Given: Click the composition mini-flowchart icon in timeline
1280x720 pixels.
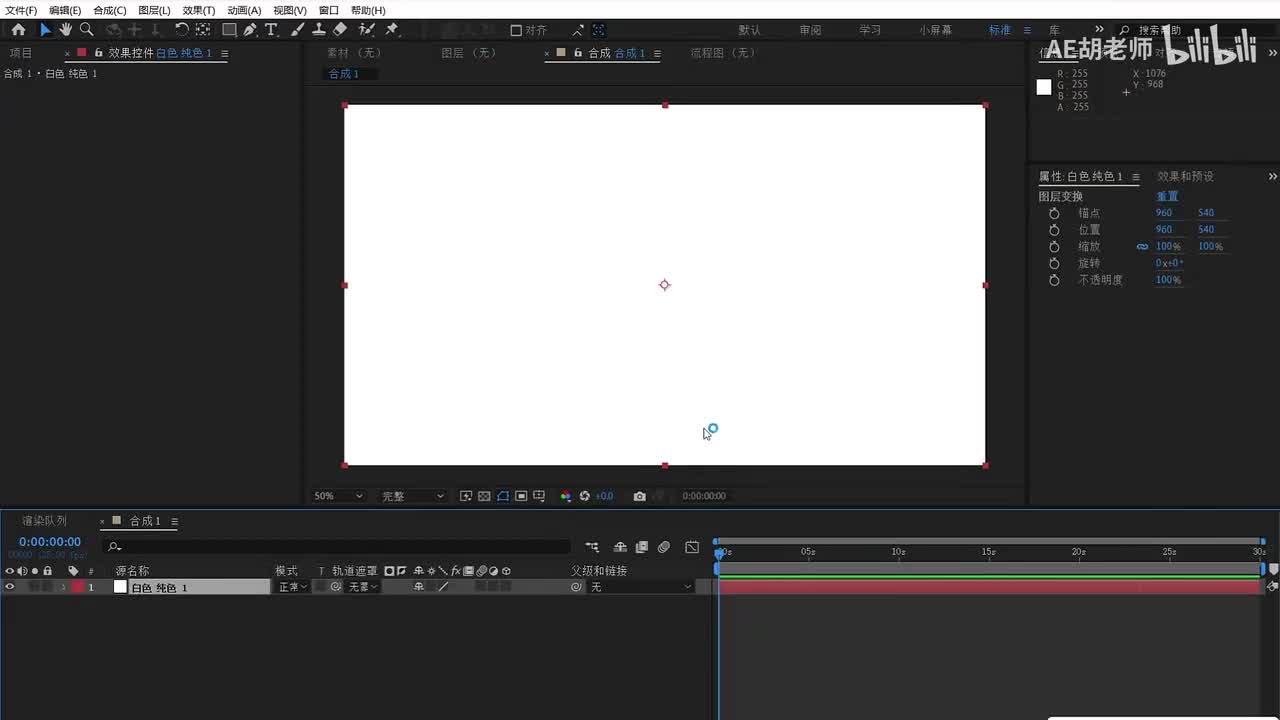Looking at the screenshot, I should pyautogui.click(x=592, y=547).
